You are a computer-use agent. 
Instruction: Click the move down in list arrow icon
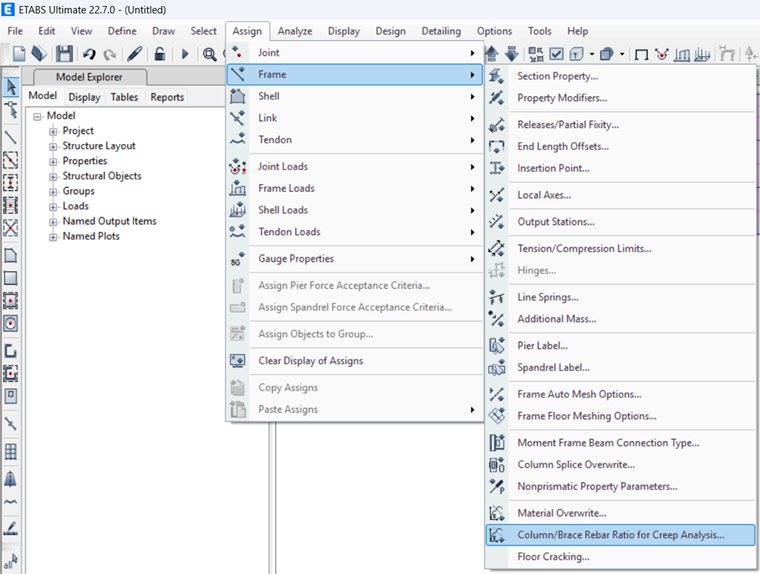pyautogui.click(x=512, y=53)
